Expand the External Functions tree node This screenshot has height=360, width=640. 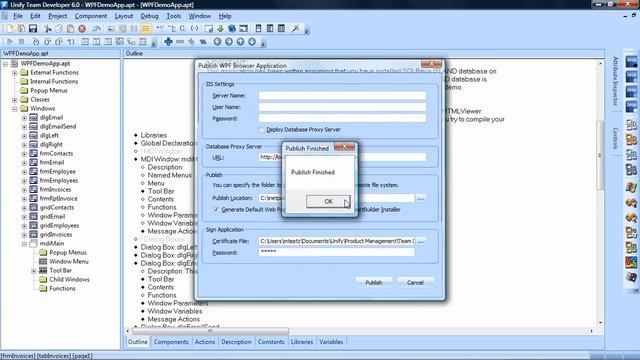15,73
